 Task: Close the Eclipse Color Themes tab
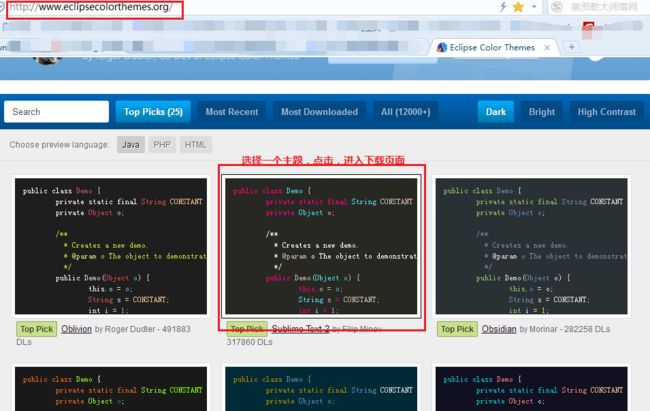[x=547, y=48]
